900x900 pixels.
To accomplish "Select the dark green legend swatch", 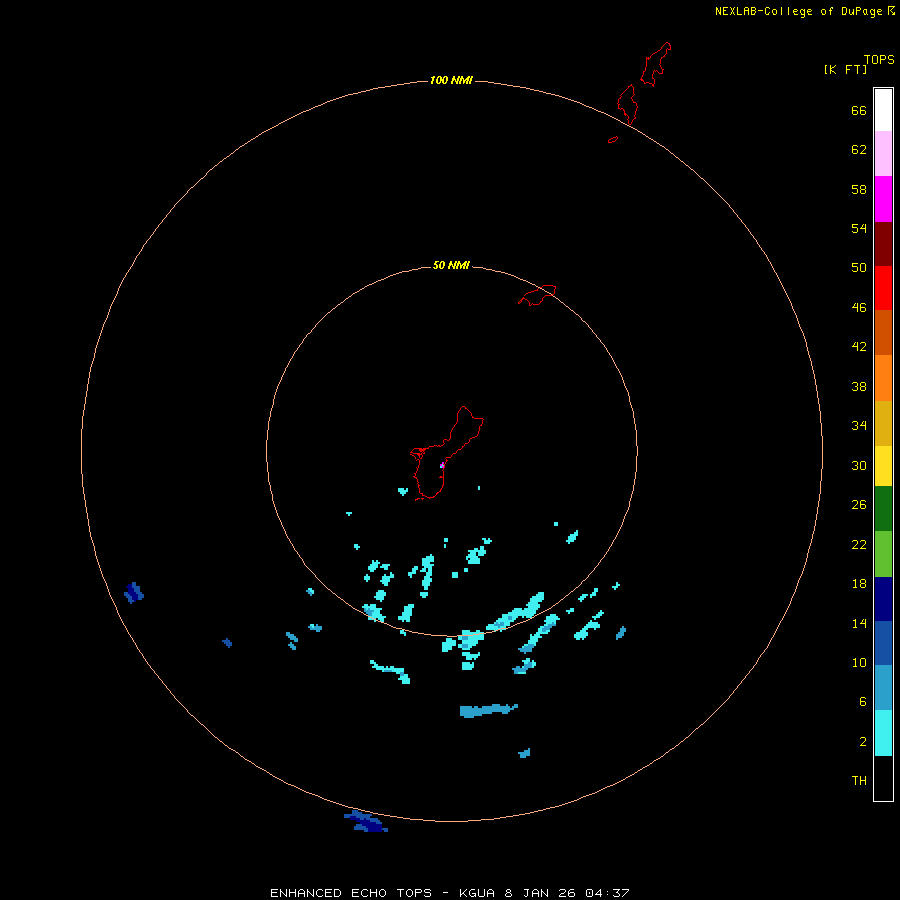I will [883, 509].
